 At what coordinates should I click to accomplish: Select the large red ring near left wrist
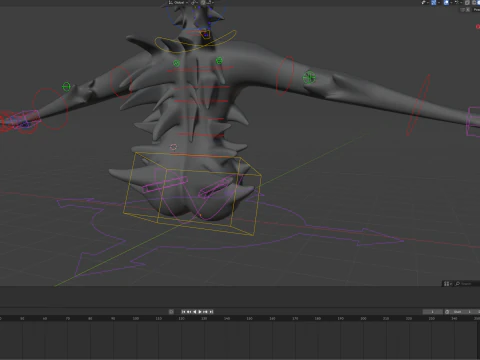pos(50,109)
